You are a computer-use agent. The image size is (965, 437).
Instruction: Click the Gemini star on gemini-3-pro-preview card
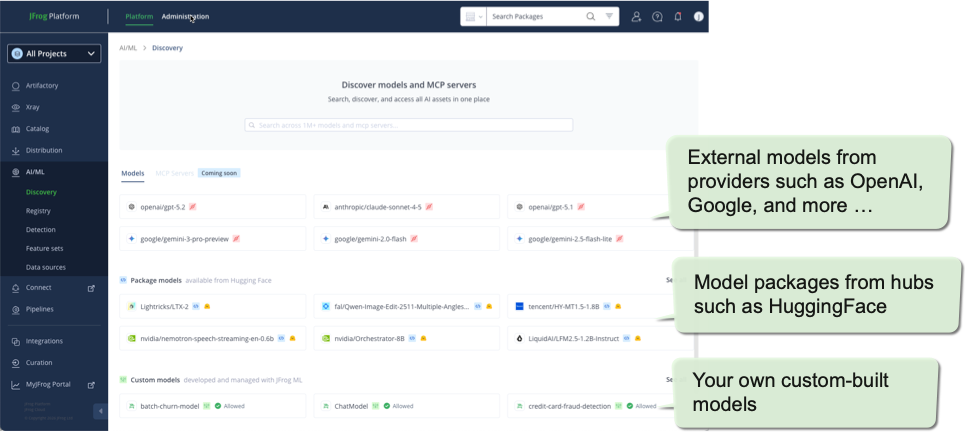[x=131, y=239]
